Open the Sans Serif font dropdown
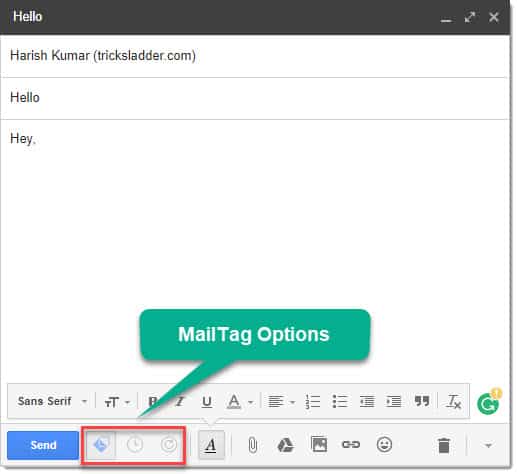 pos(52,401)
